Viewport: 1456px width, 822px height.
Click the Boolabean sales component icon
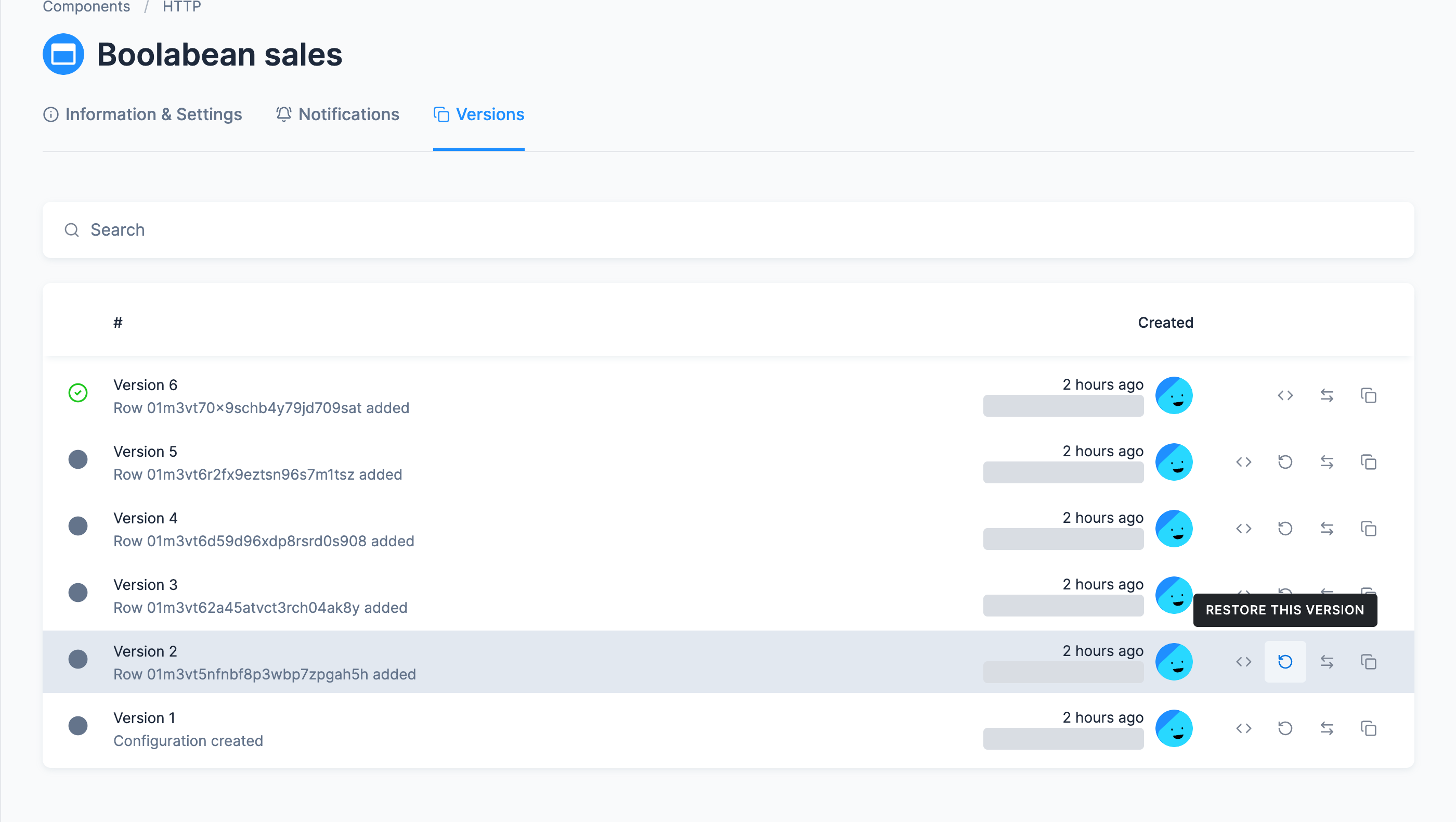63,54
